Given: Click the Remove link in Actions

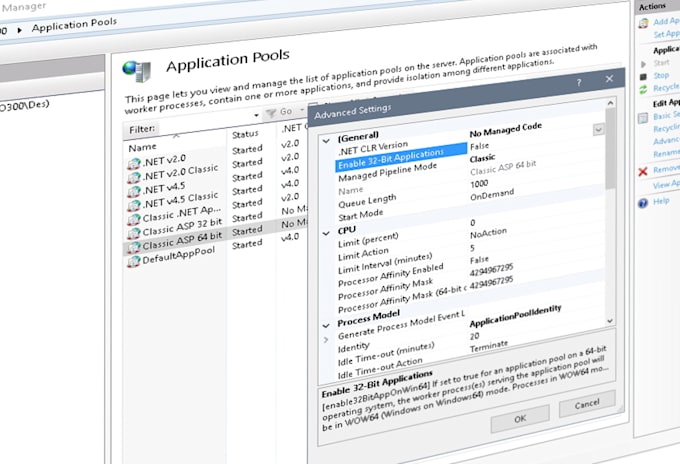Looking at the screenshot, I should pyautogui.click(x=667, y=169).
